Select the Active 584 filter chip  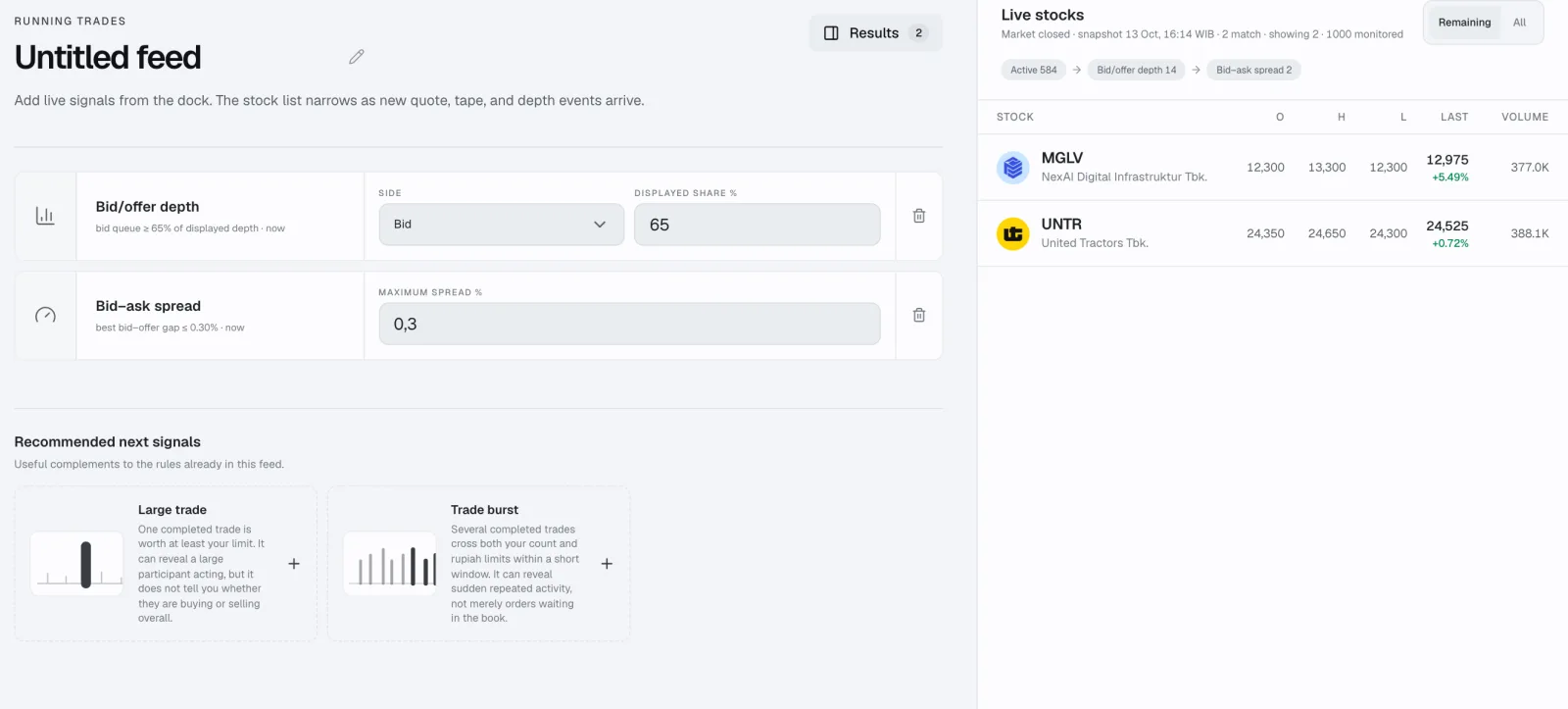point(1034,70)
